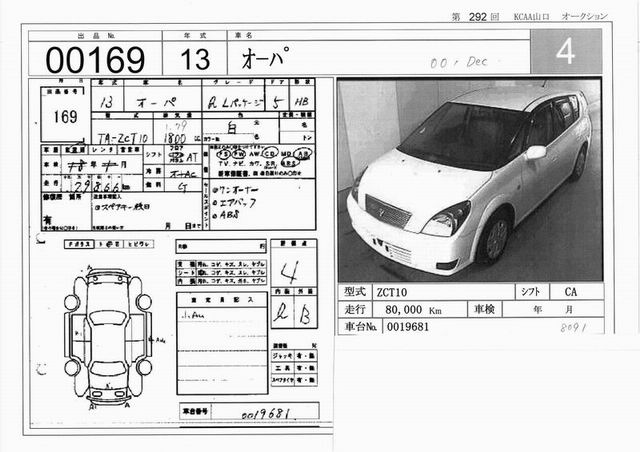Click the circled PS equipment option
The width and height of the screenshot is (640, 452).
point(223,154)
